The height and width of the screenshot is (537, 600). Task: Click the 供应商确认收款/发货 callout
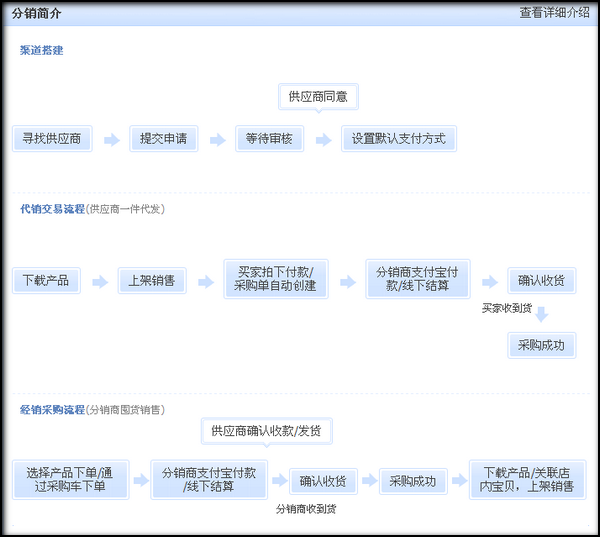click(x=266, y=431)
